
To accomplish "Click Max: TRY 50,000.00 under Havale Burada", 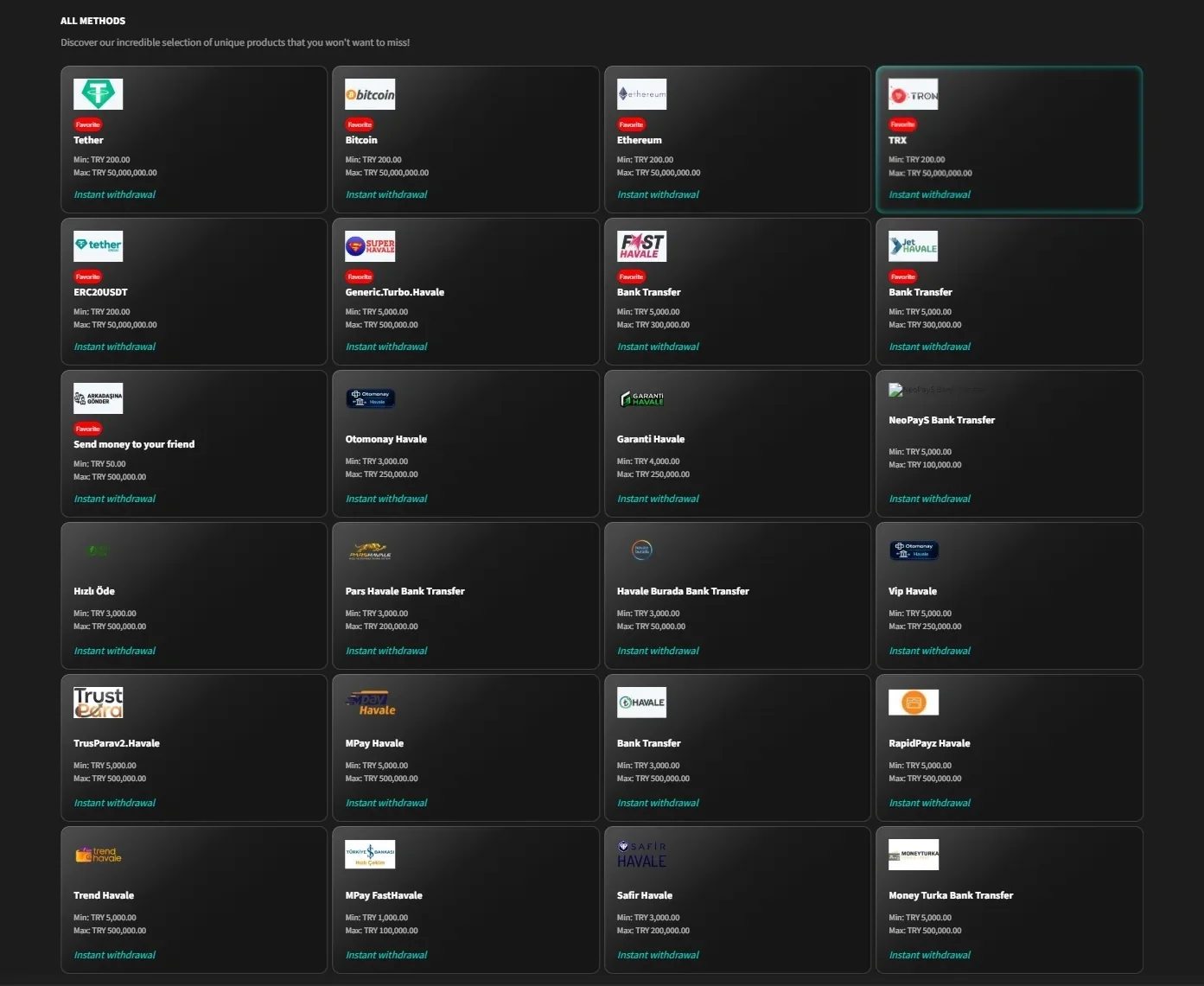I will [651, 627].
